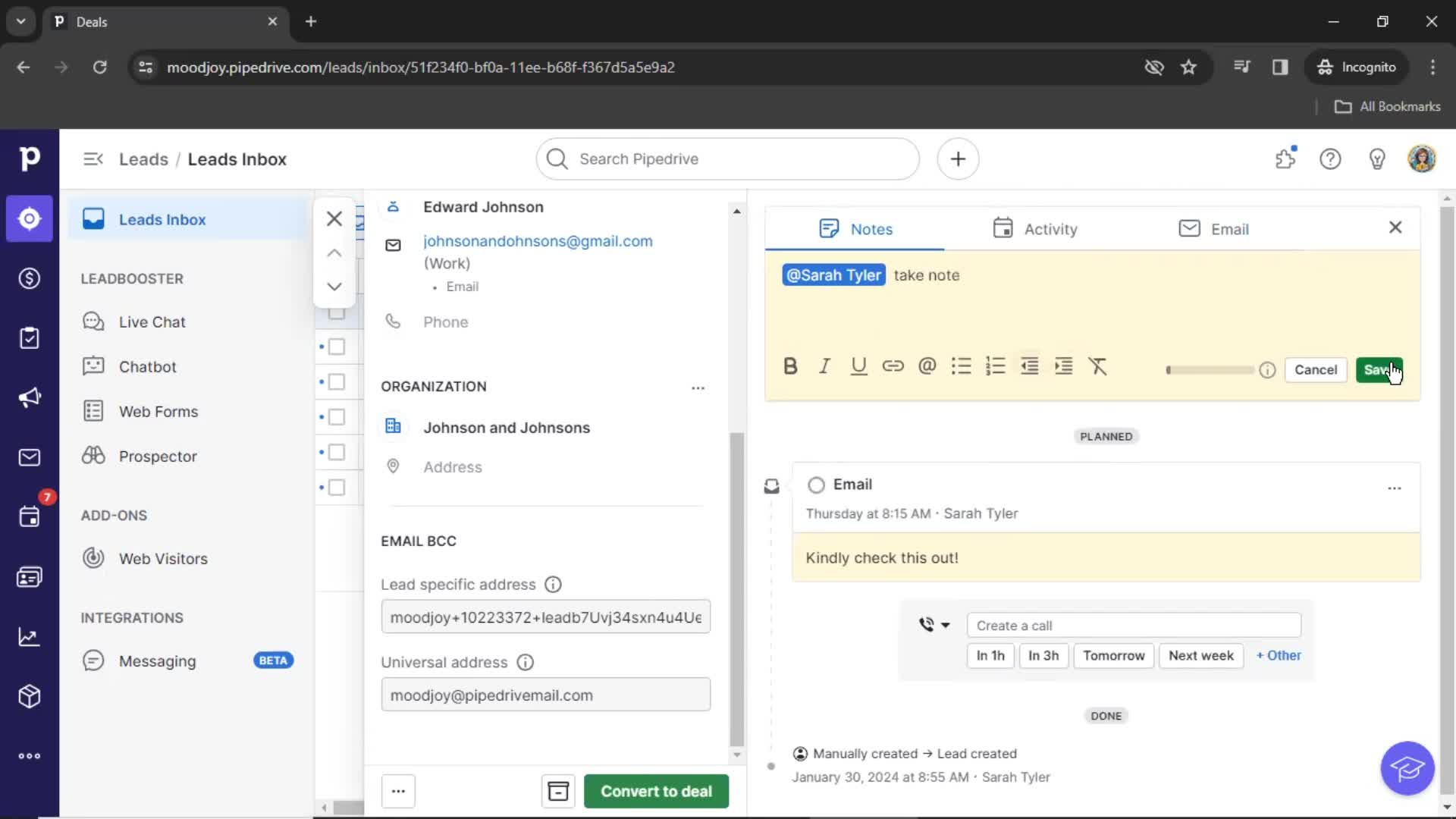Image resolution: width=1456 pixels, height=819 pixels.
Task: Open the Sales Assistant lightbulb icon
Action: 1377,159
